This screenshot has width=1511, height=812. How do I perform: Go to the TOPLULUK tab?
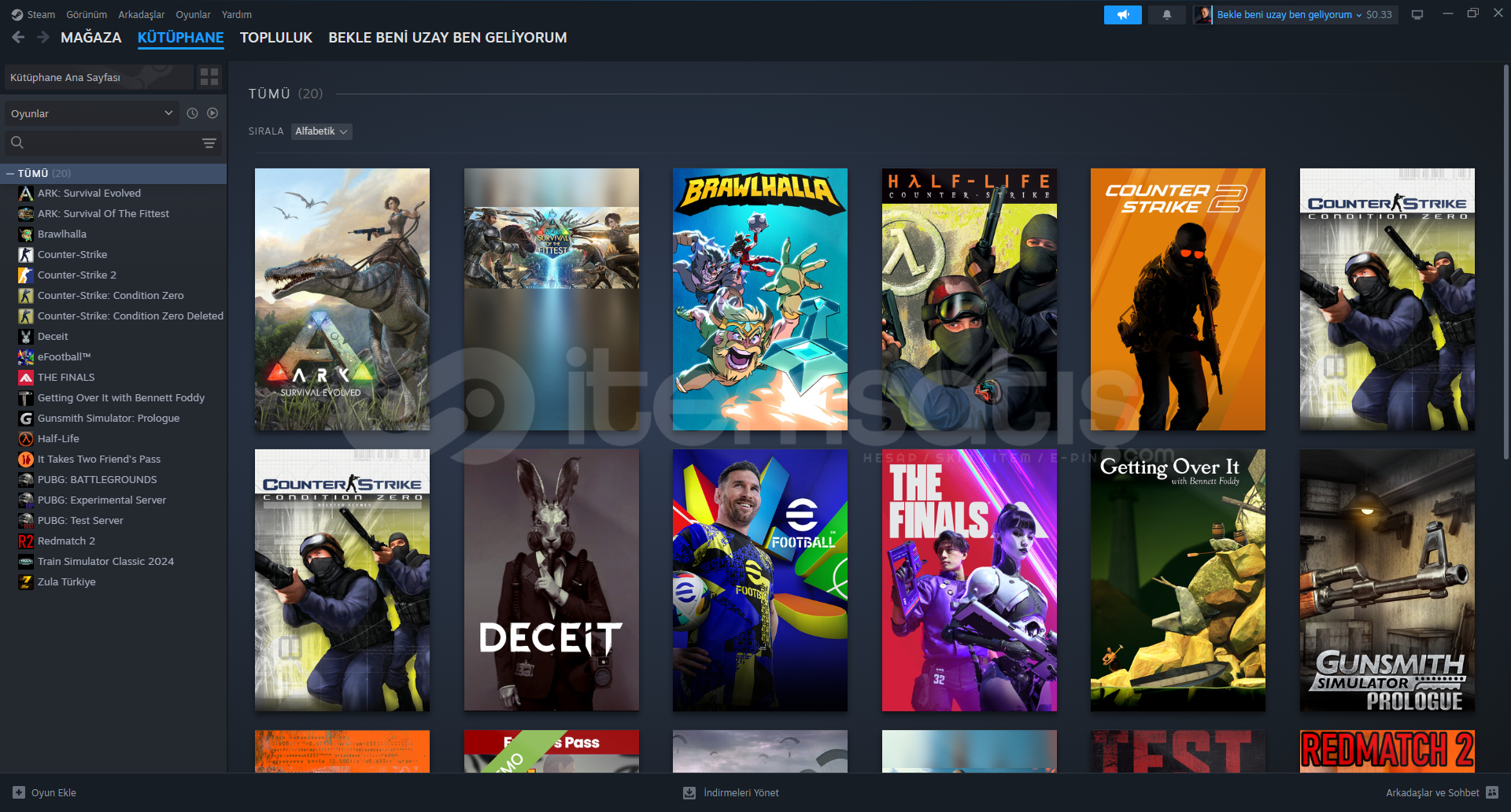[276, 38]
